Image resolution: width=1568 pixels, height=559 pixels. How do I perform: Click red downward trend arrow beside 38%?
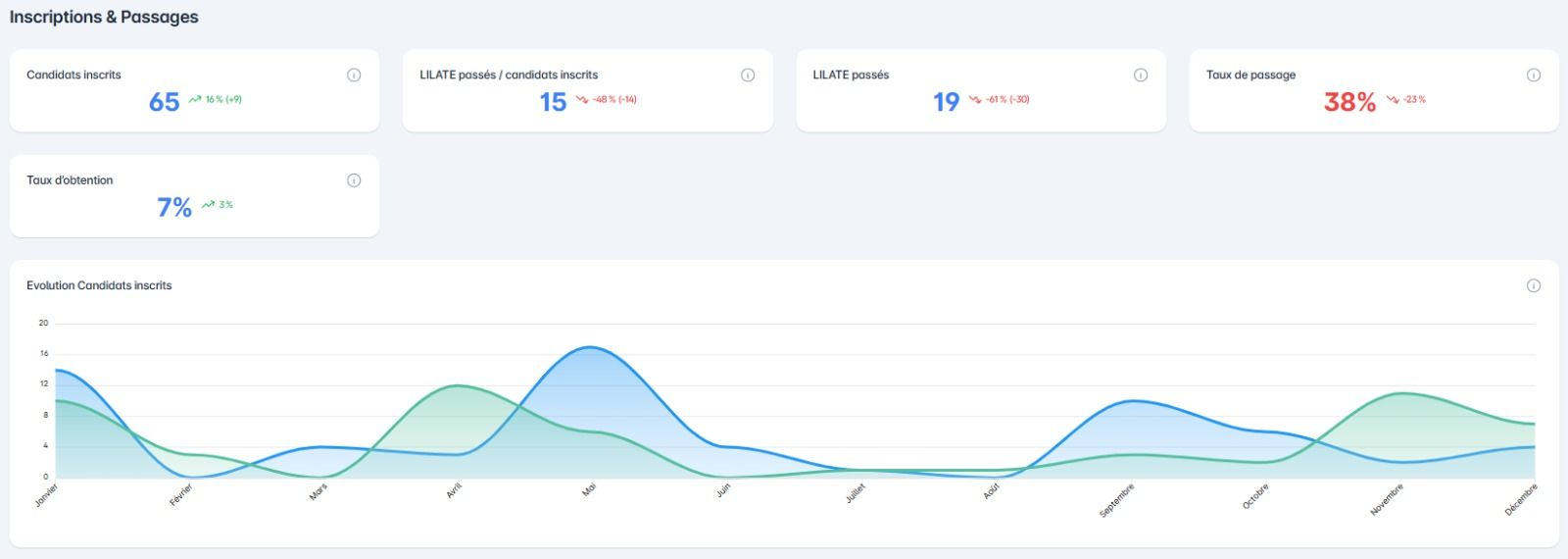1394,99
